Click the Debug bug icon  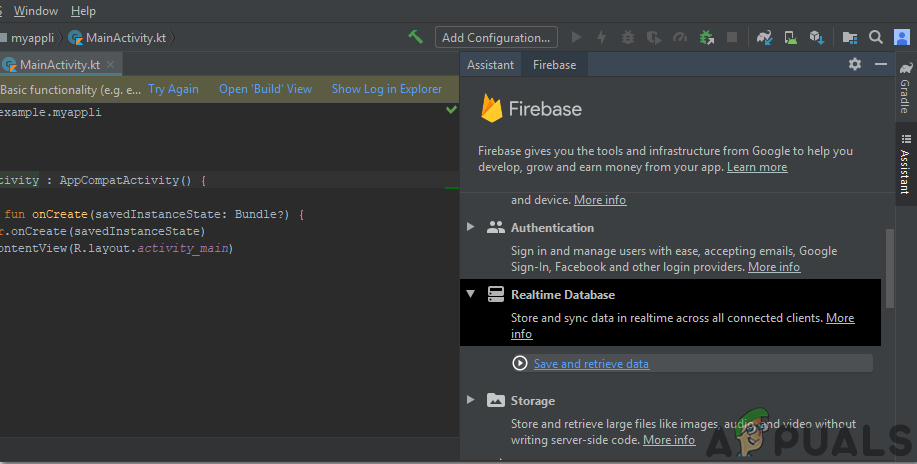coord(628,37)
